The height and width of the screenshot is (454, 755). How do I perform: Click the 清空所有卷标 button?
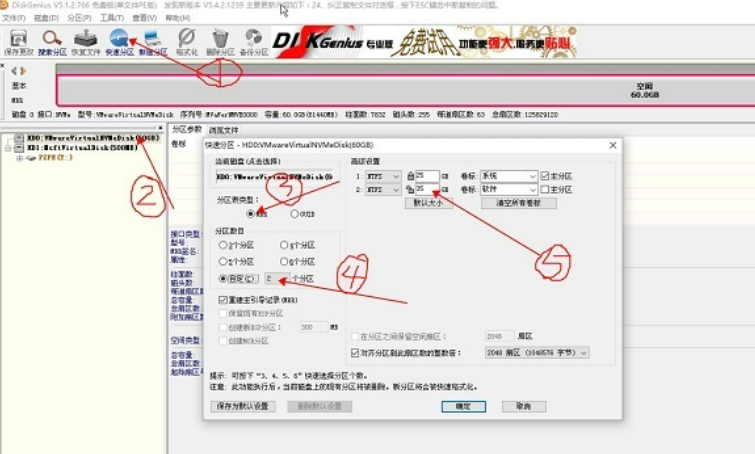519,203
